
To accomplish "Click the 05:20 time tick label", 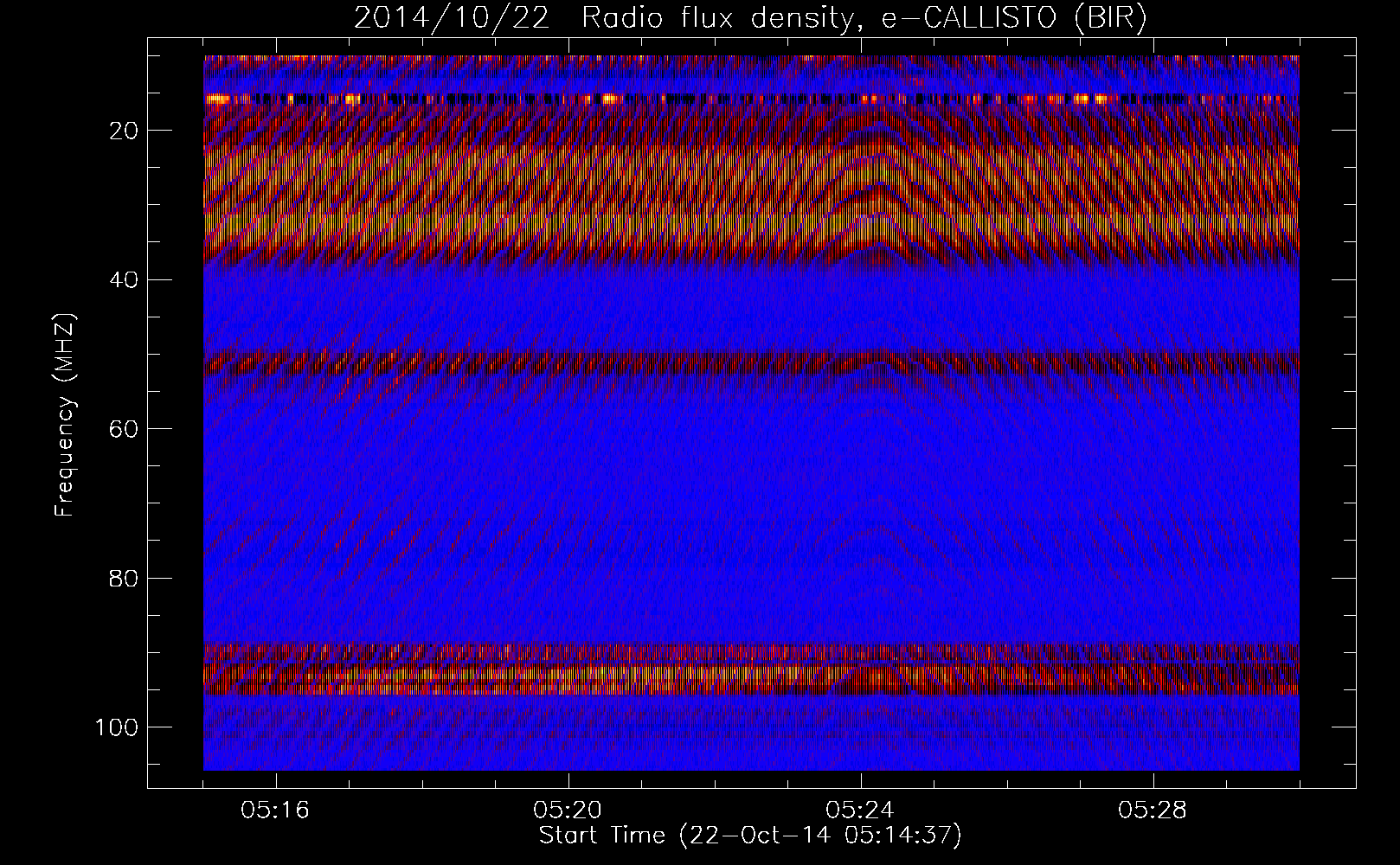I will 568,811.
